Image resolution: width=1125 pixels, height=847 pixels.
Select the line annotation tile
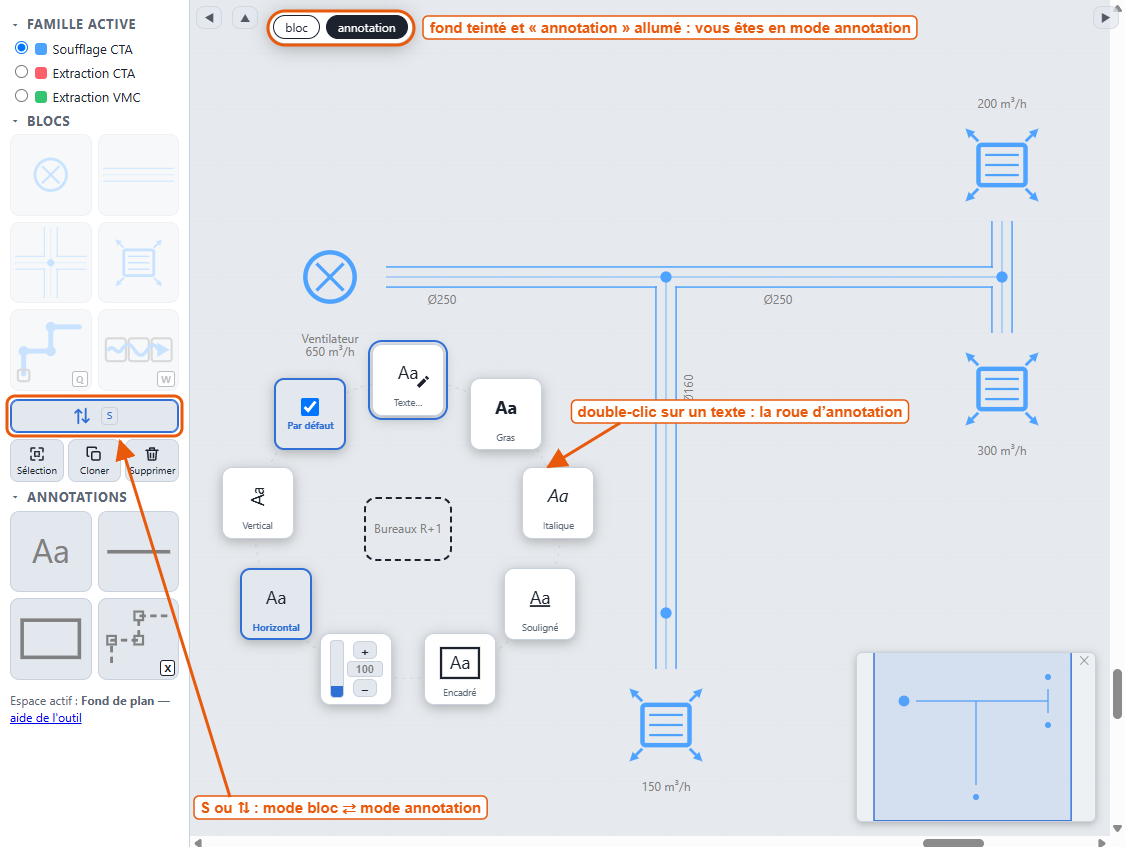[138, 552]
